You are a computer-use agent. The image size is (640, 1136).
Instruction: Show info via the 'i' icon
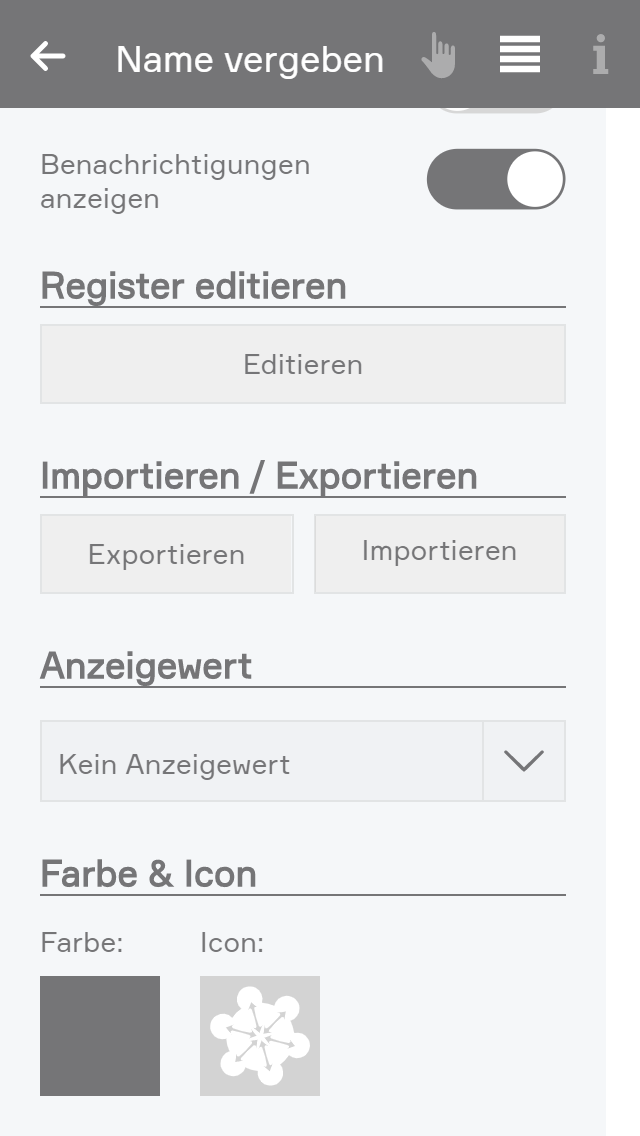coord(599,55)
